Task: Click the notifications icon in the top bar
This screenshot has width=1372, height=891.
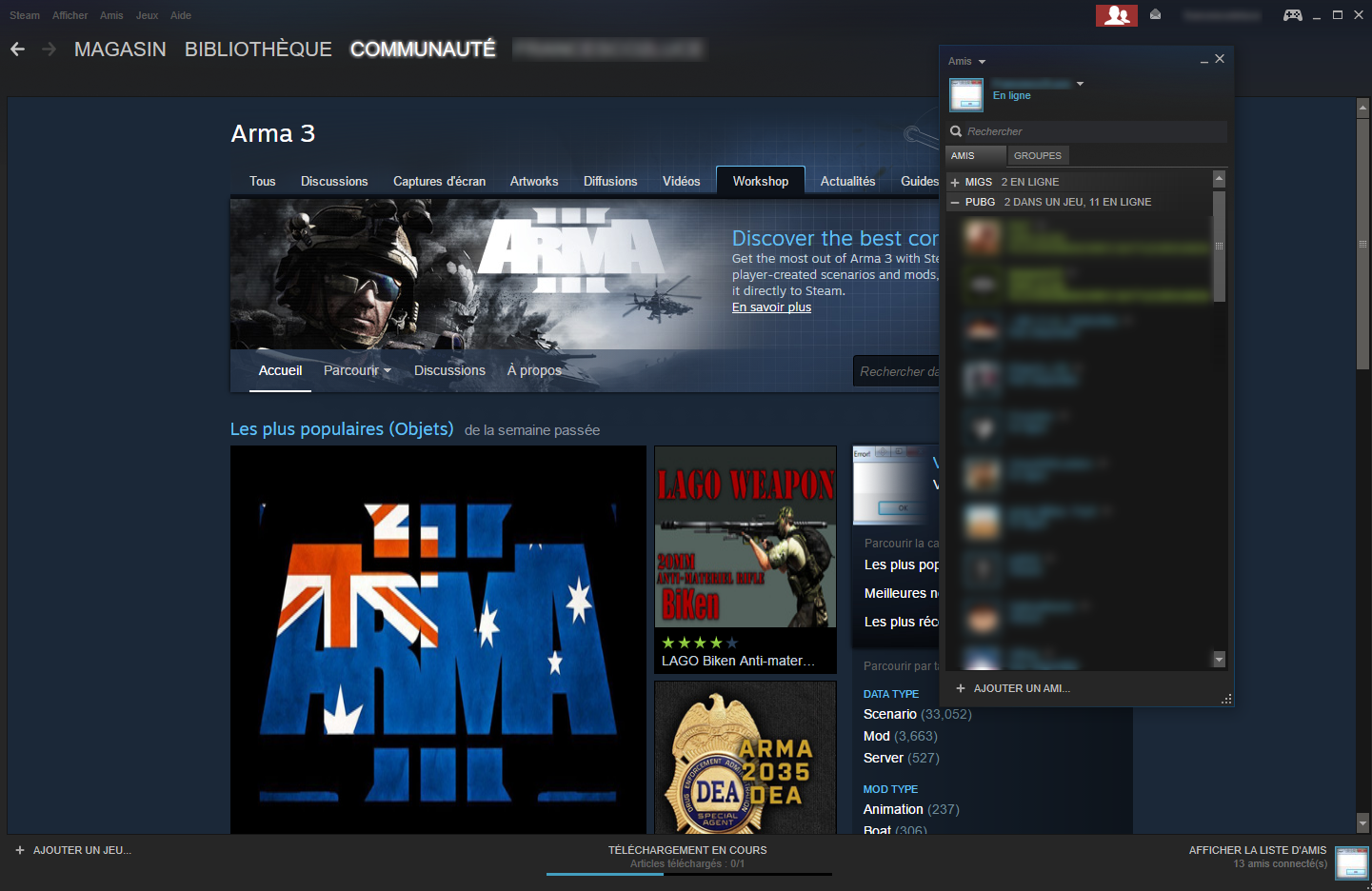Action: [x=1155, y=15]
